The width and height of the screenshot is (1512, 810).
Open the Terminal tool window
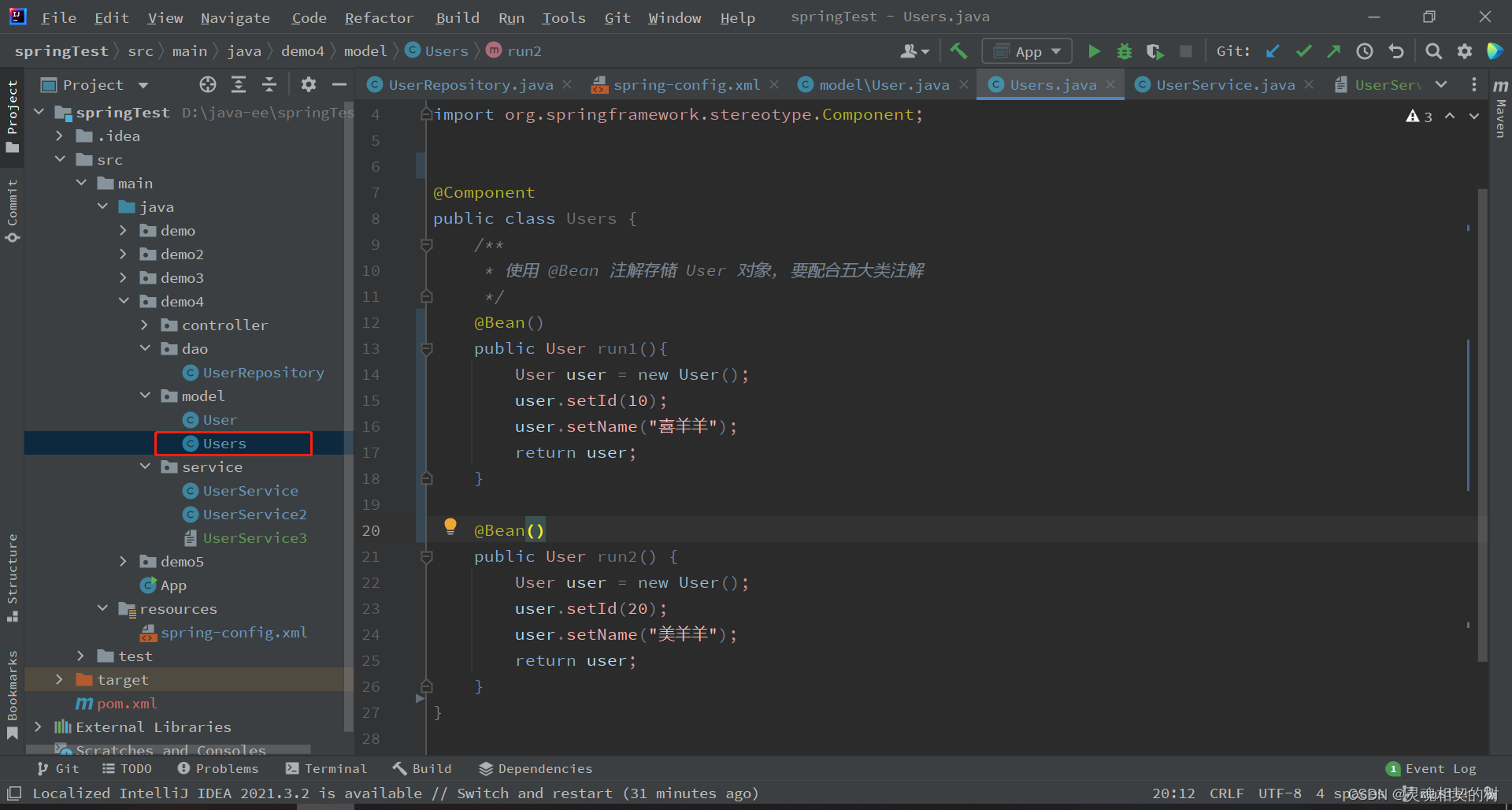coord(327,768)
